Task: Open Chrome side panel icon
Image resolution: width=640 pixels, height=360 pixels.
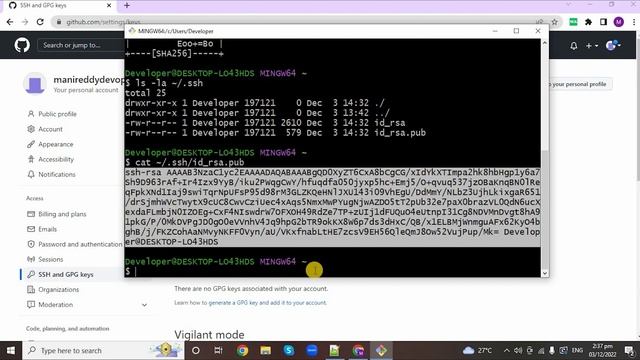Action: pos(603,22)
